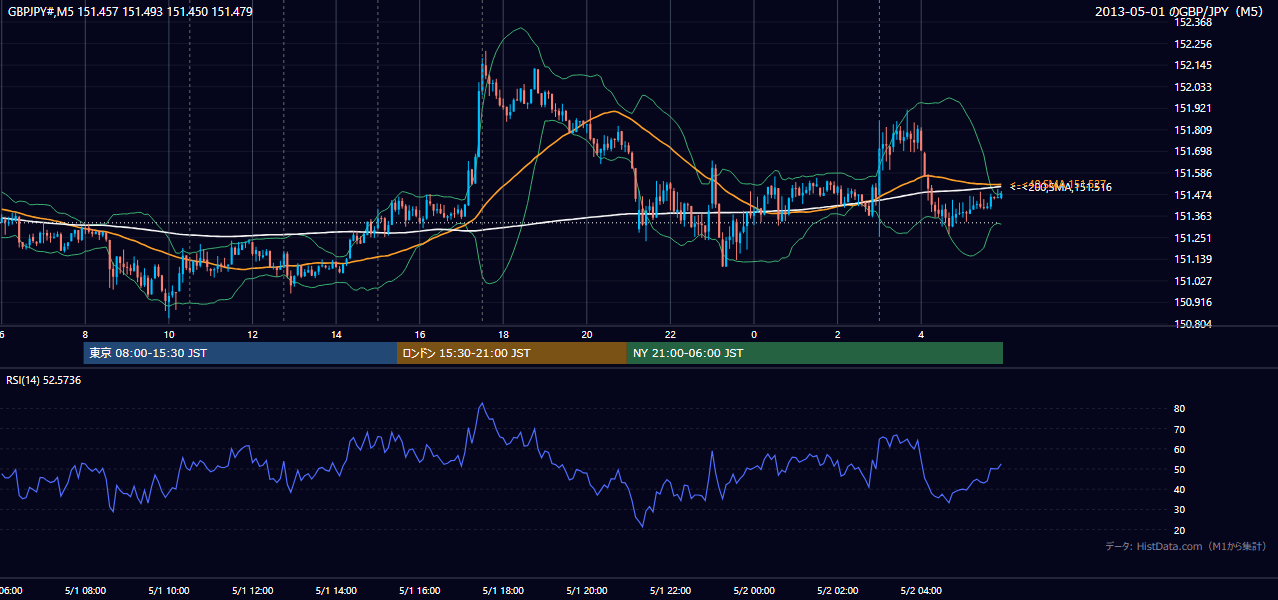The width and height of the screenshot is (1278, 600).
Task: Click price axis label 151.809
Action: pyautogui.click(x=1192, y=130)
